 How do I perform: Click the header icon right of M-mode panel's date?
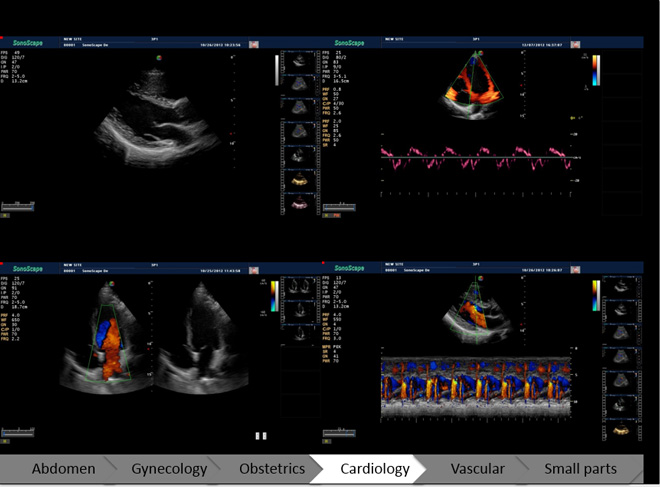[x=575, y=269]
